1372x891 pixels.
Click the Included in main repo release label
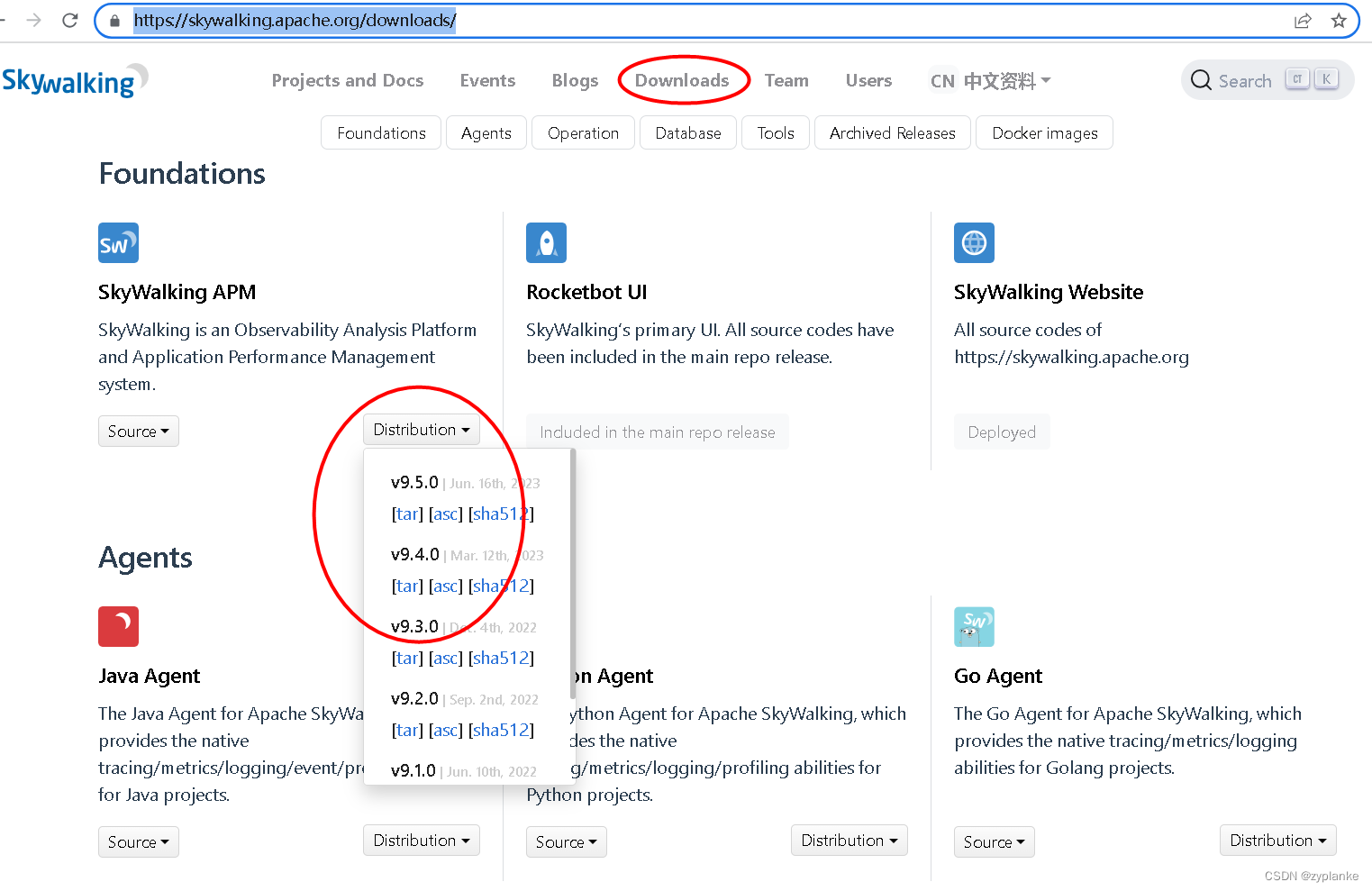tap(657, 432)
